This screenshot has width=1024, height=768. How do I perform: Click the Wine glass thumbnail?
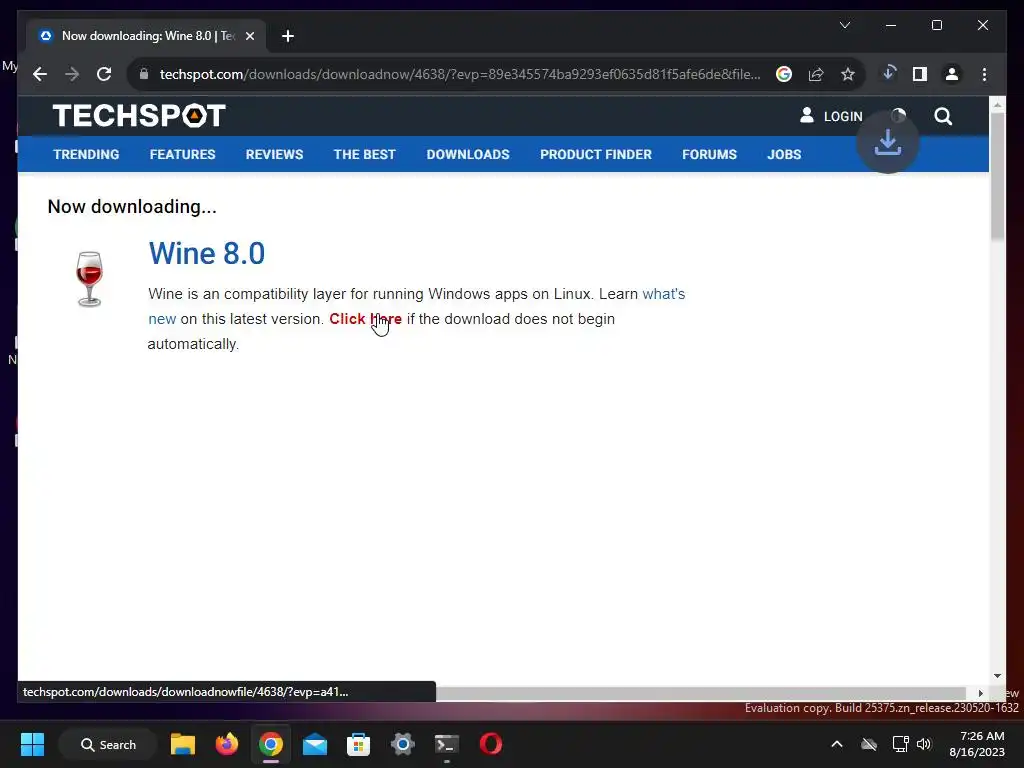point(89,279)
